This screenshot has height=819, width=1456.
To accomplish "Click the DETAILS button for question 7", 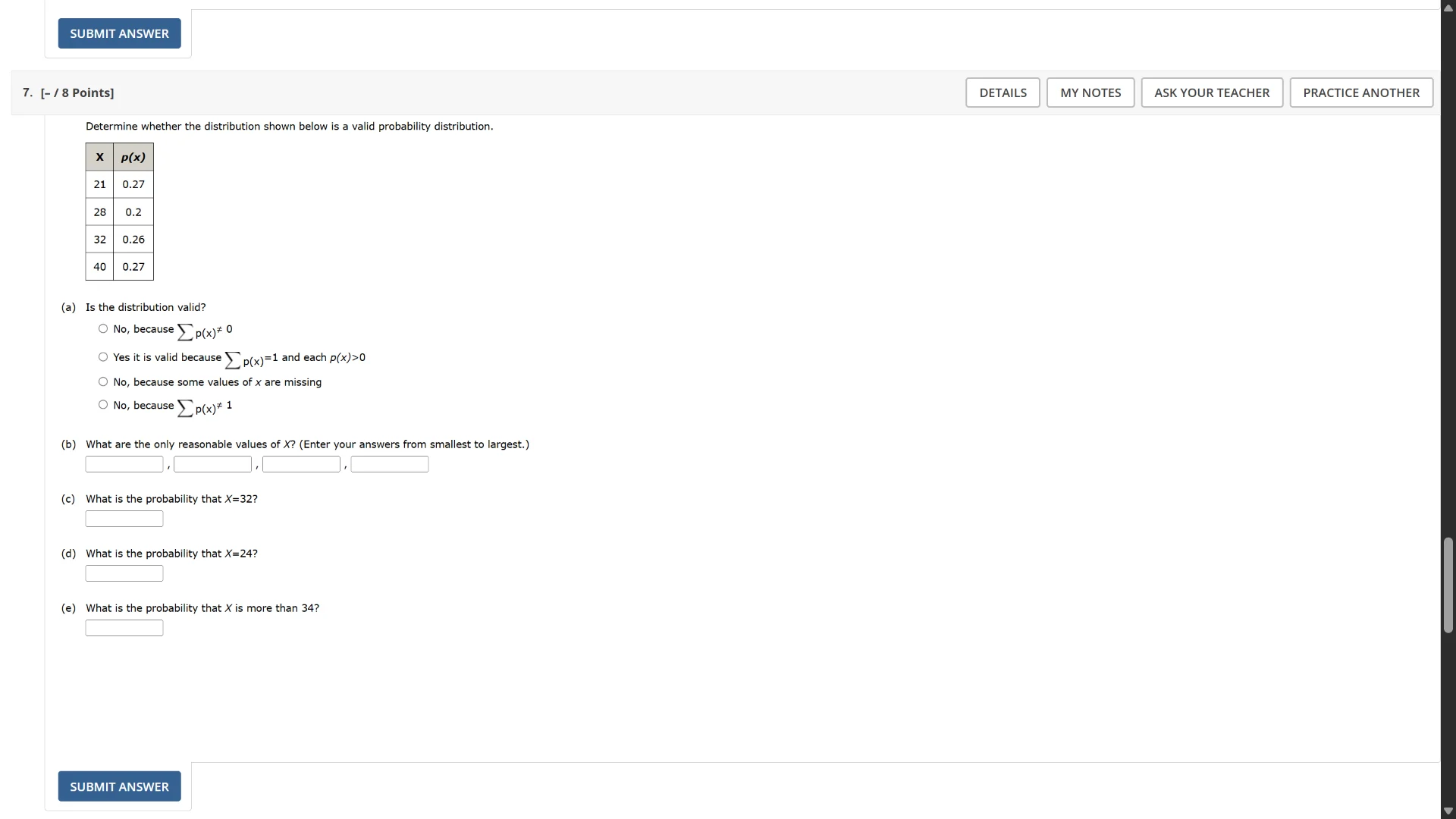I will (x=1003, y=93).
